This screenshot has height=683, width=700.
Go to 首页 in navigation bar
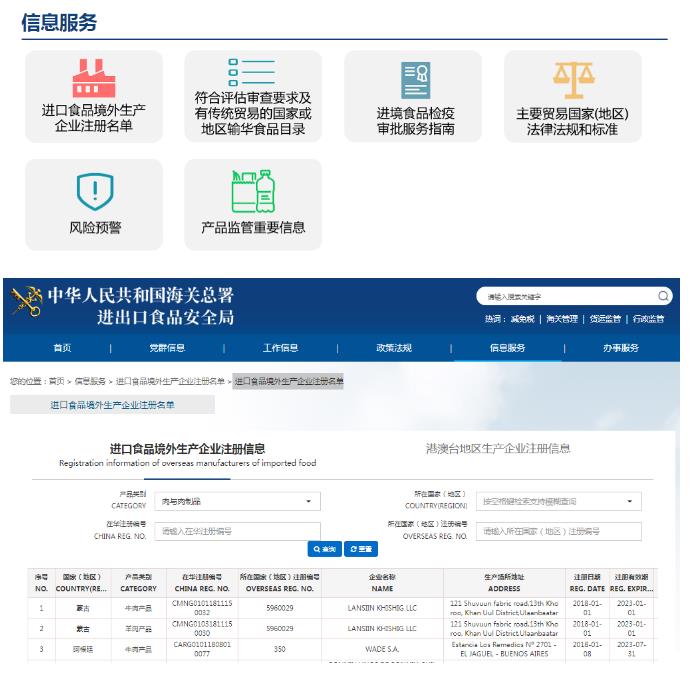[x=62, y=348]
